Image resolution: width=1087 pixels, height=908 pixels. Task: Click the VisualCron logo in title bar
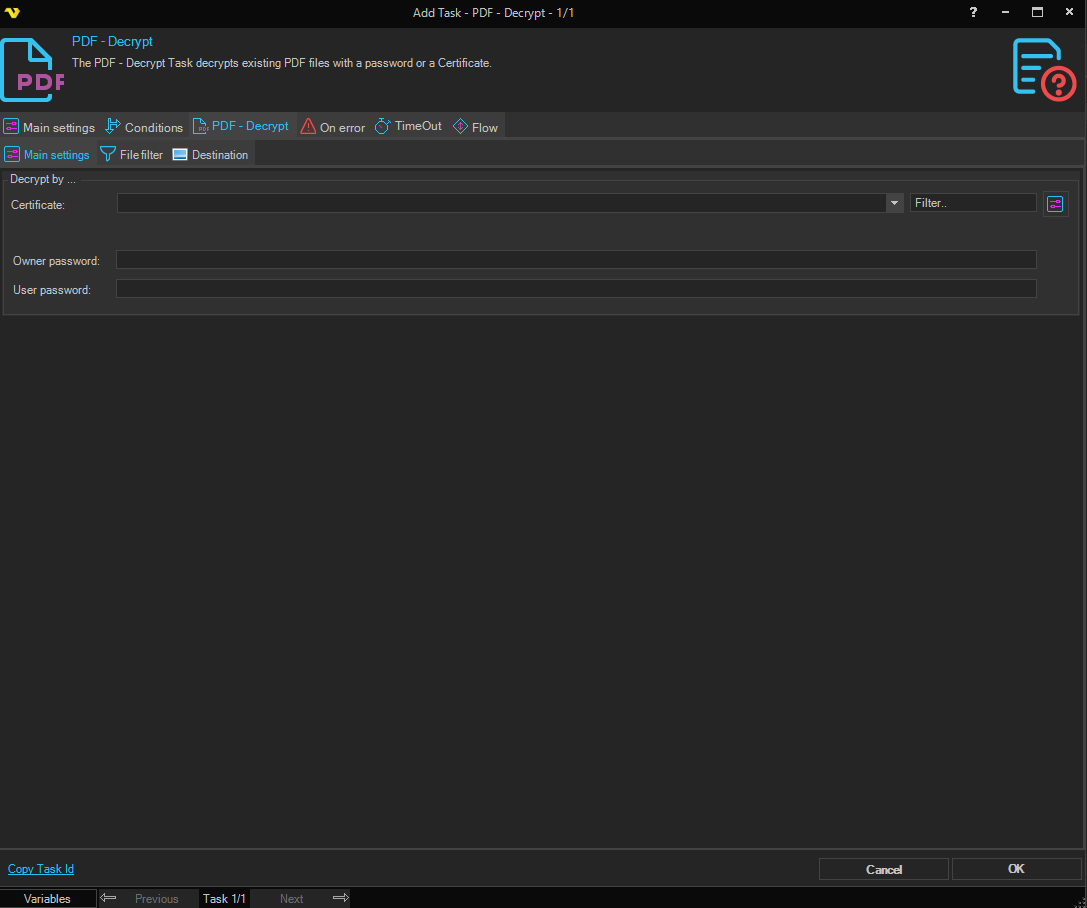12,12
